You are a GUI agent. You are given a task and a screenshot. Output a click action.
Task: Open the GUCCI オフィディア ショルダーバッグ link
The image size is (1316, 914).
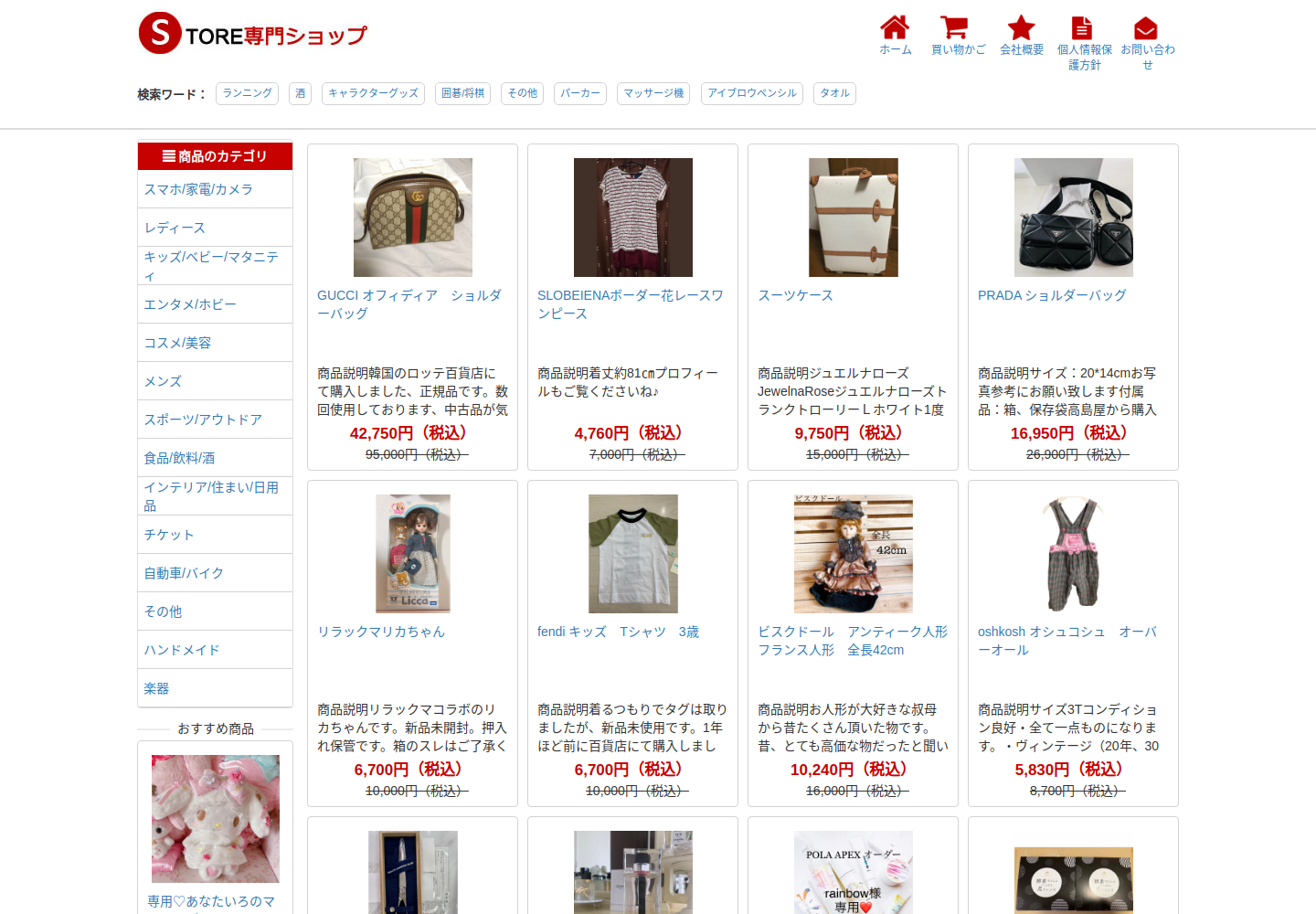pyautogui.click(x=409, y=304)
